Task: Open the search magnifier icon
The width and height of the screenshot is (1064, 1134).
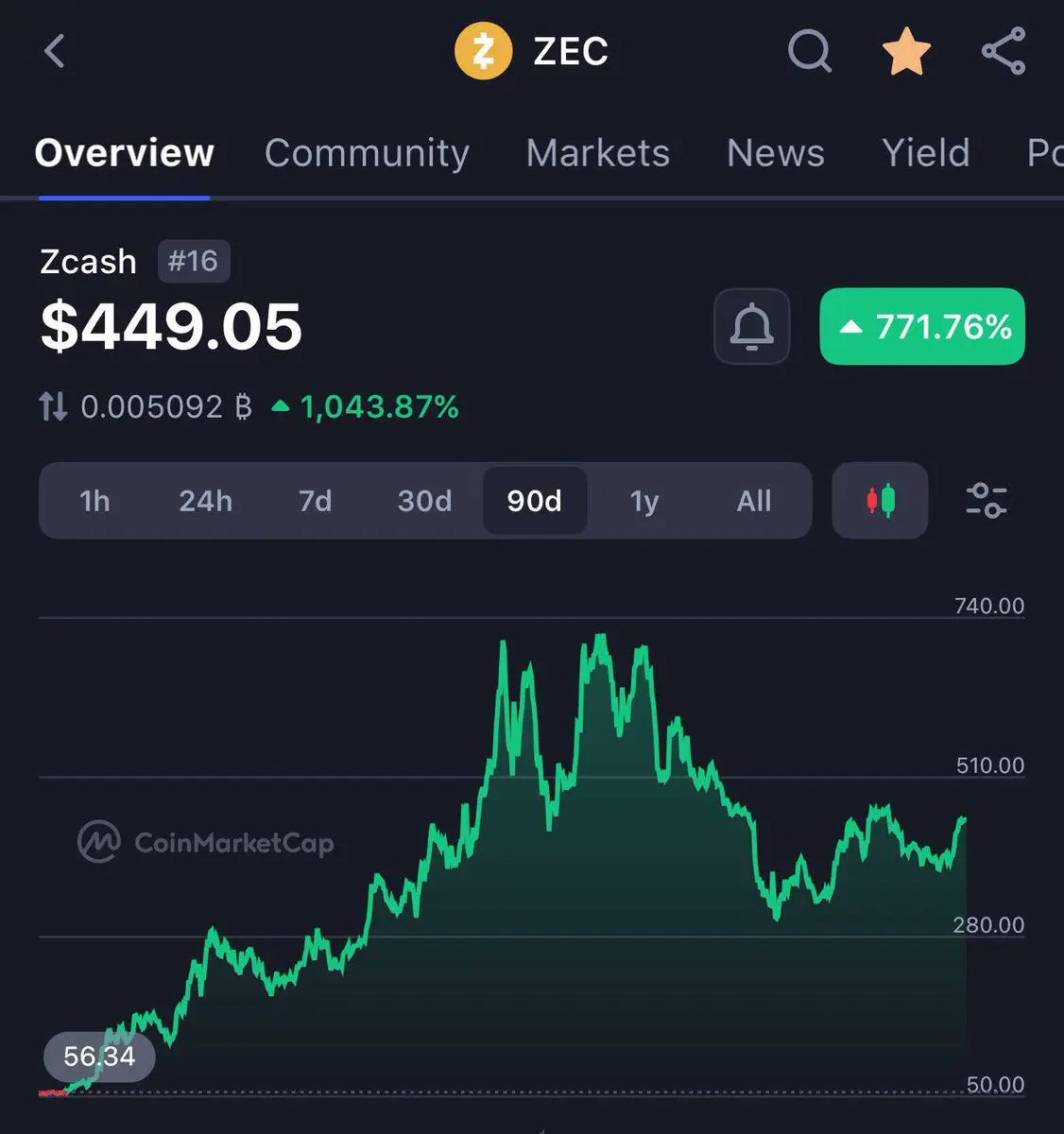Action: pos(810,51)
